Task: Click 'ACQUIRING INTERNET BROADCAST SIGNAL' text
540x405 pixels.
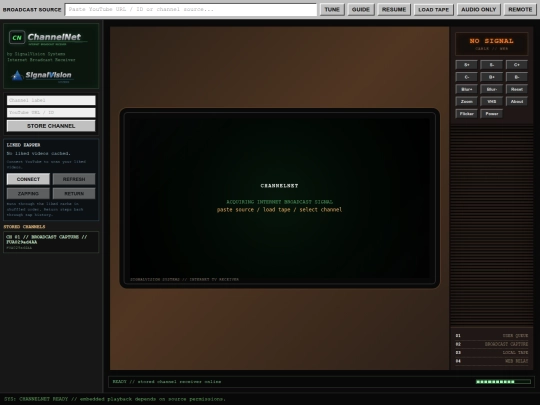Action: click(x=279, y=202)
